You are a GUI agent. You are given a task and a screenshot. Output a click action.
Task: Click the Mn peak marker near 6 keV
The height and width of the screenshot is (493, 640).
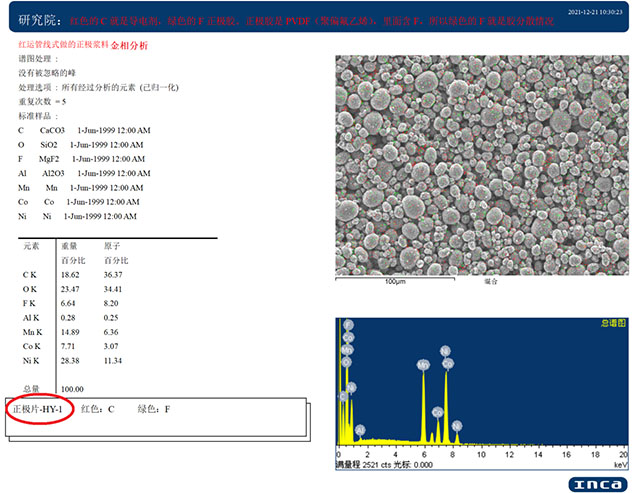422,365
